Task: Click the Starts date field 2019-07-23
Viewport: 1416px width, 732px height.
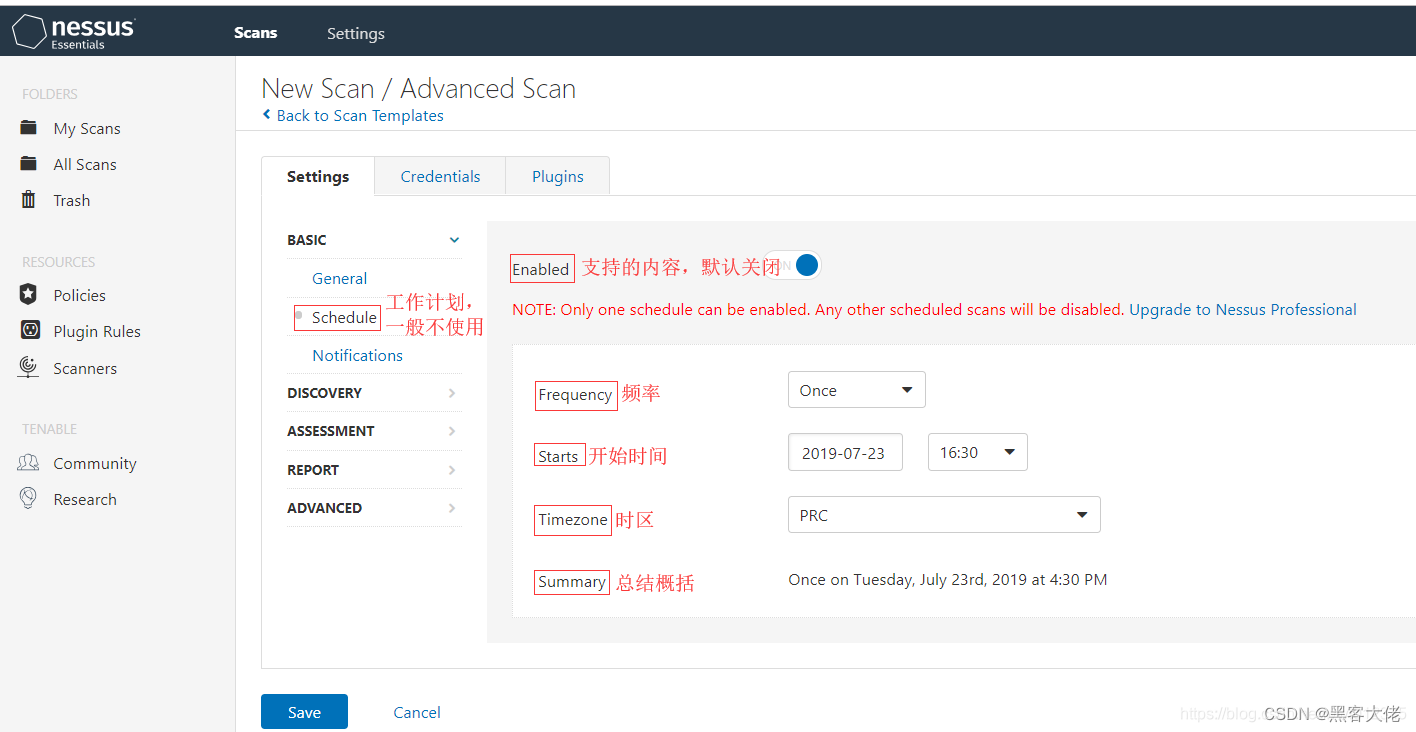Action: point(845,452)
